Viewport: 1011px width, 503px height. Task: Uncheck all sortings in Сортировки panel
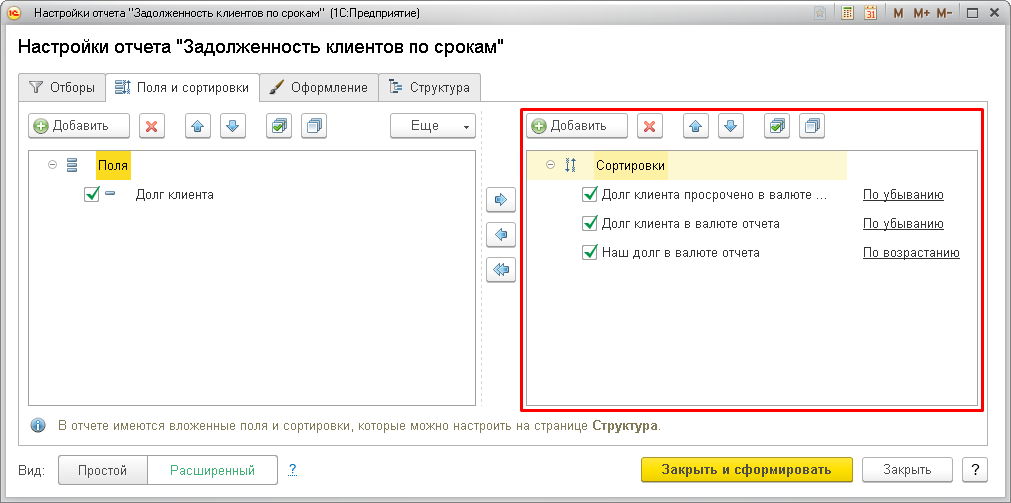[x=812, y=126]
